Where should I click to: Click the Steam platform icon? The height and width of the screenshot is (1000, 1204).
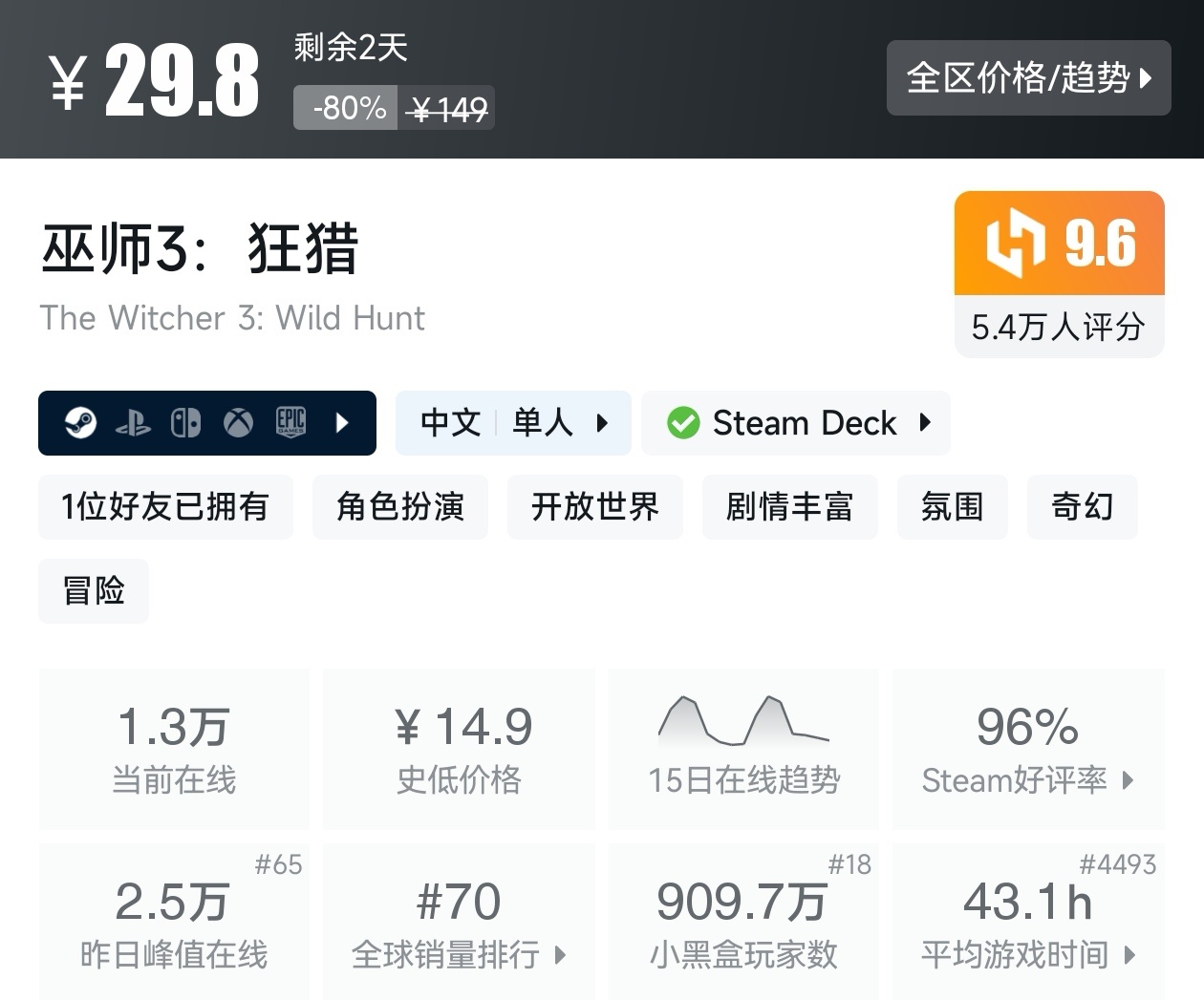click(x=80, y=423)
